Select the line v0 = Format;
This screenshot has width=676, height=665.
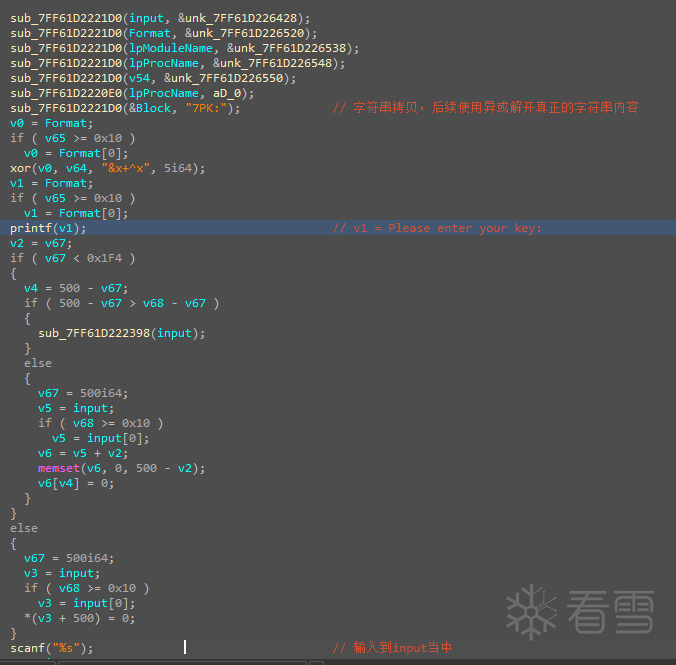pos(52,123)
